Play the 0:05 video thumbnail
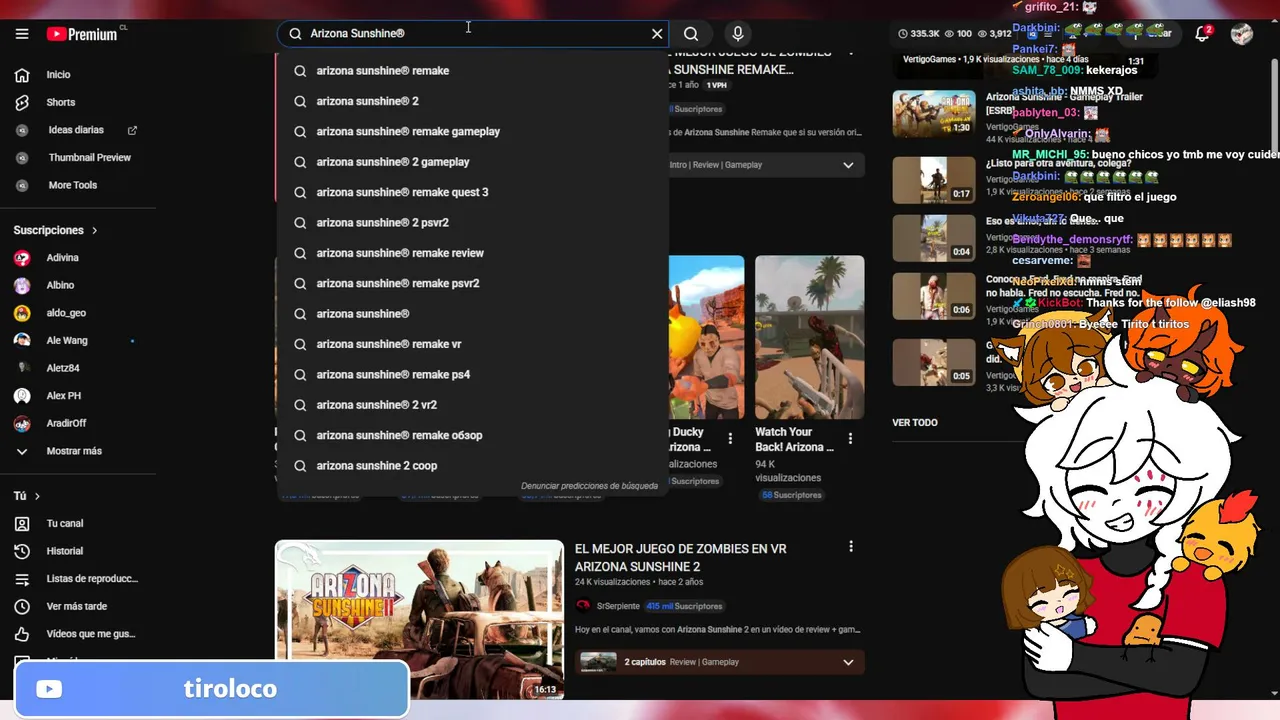 tap(934, 362)
